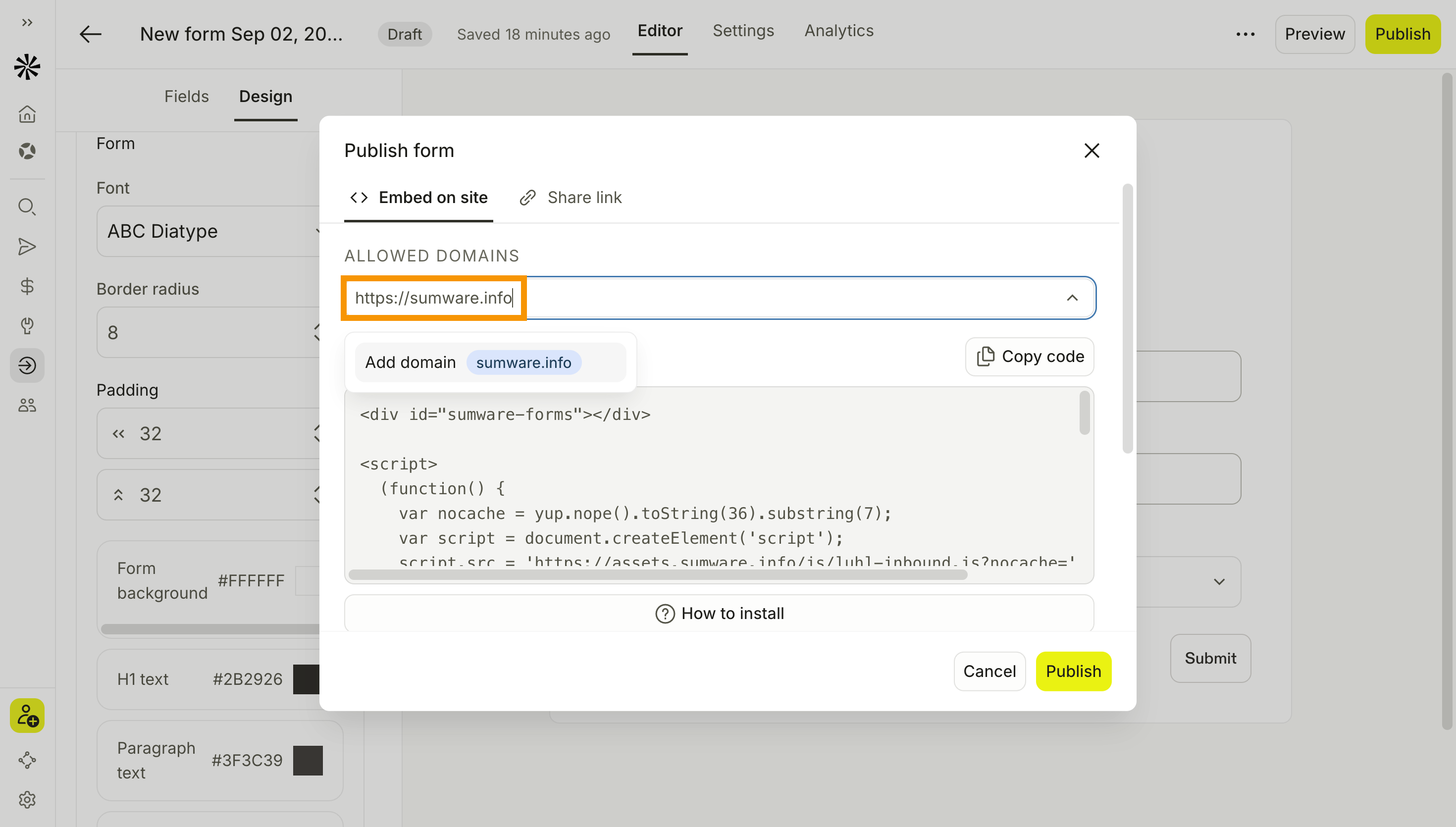Open Search icon in sidebar
Screen dimensions: 1456x827
[27, 207]
